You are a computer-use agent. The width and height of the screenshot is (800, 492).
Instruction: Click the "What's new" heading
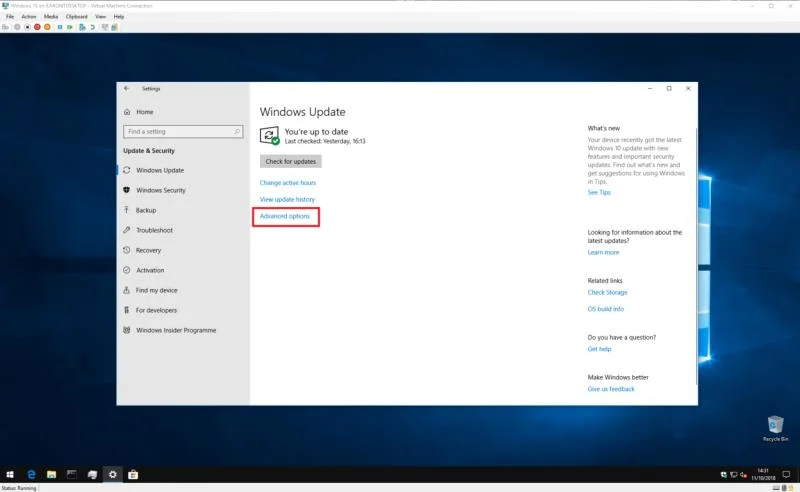click(x=604, y=128)
